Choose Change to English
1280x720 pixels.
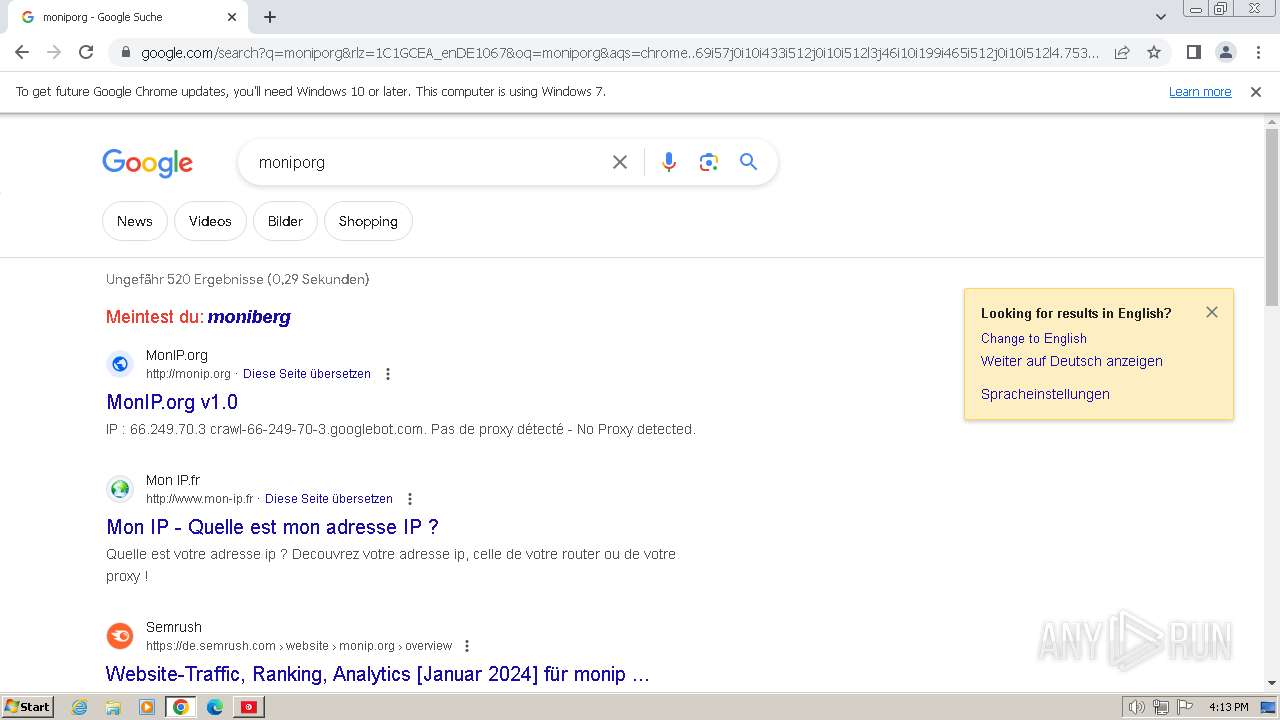pyautogui.click(x=1034, y=338)
